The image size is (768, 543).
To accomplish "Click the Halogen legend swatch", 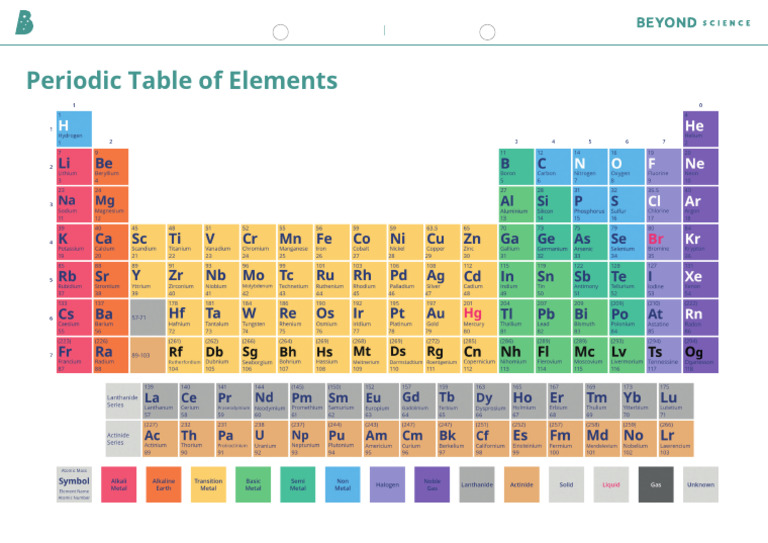I will click(387, 484).
